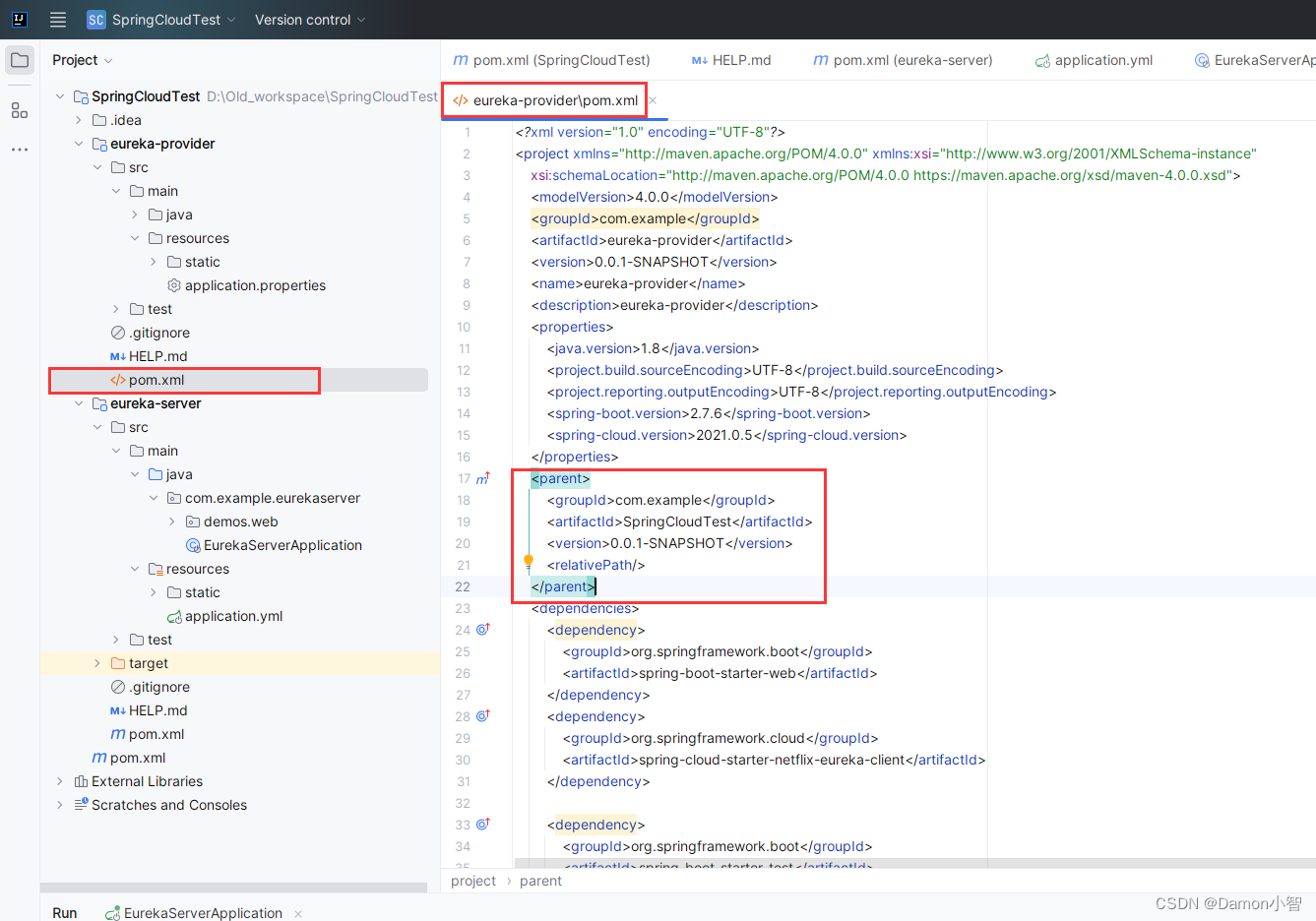This screenshot has height=921, width=1316.
Task: Expand External Libraries node
Action: 60,781
